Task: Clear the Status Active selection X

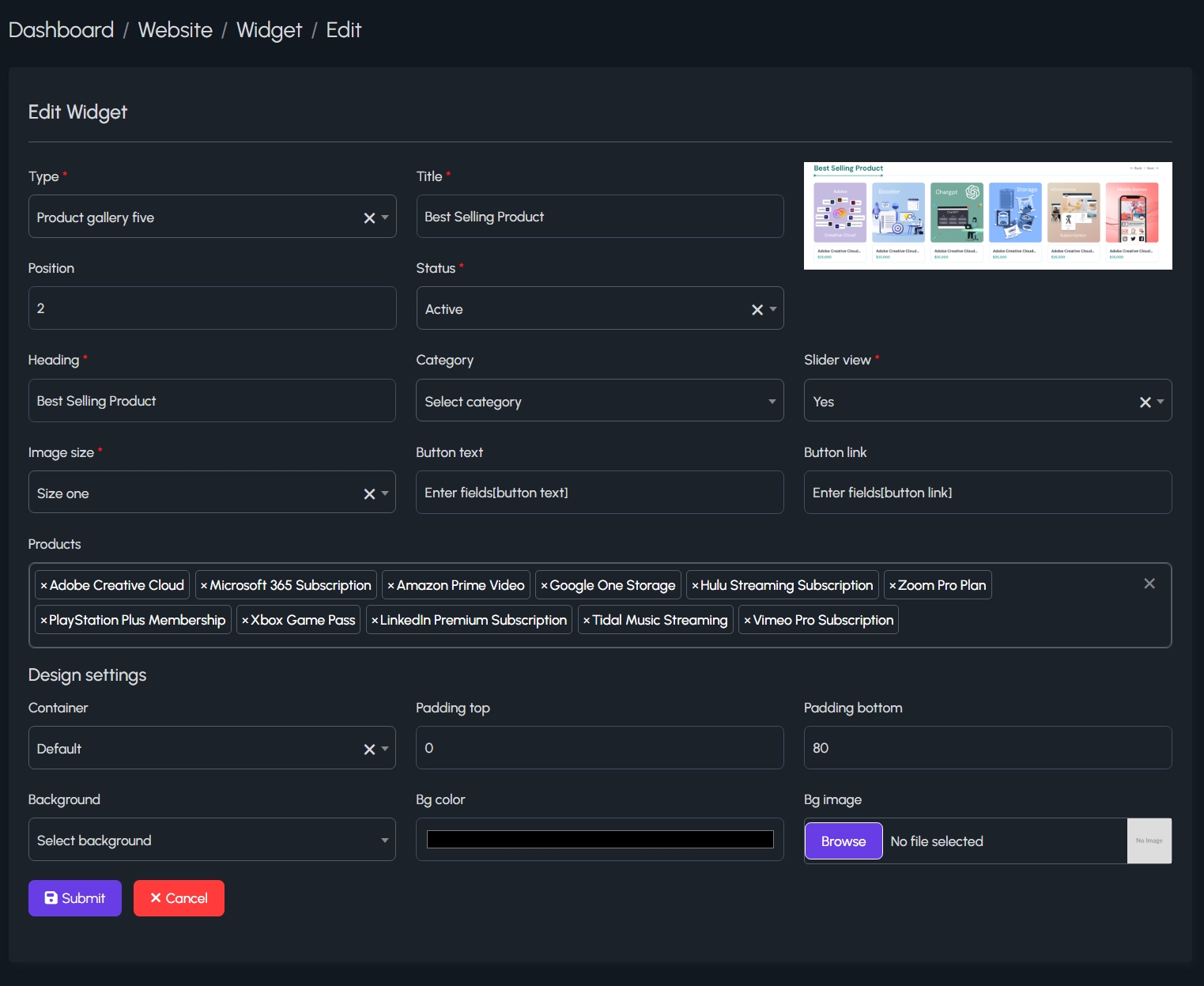Action: [757, 310]
